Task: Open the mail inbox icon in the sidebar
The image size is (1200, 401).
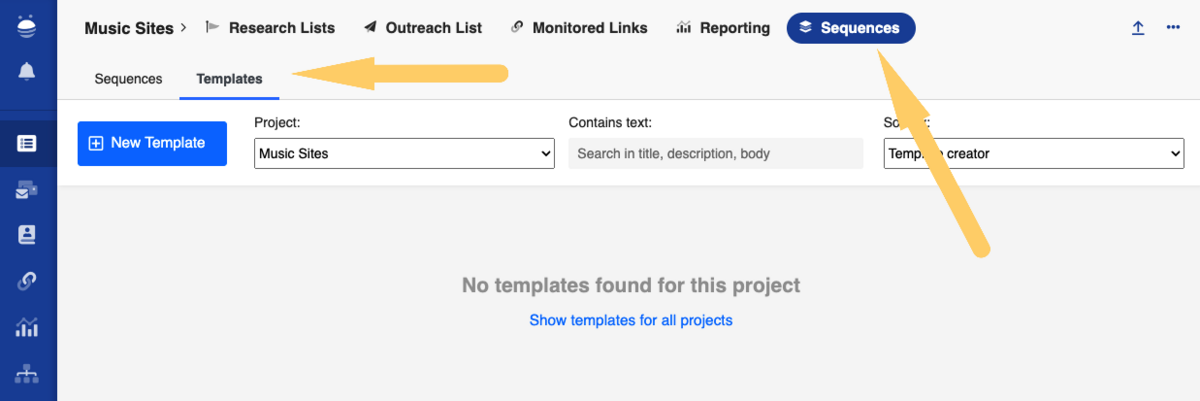Action: pos(27,189)
